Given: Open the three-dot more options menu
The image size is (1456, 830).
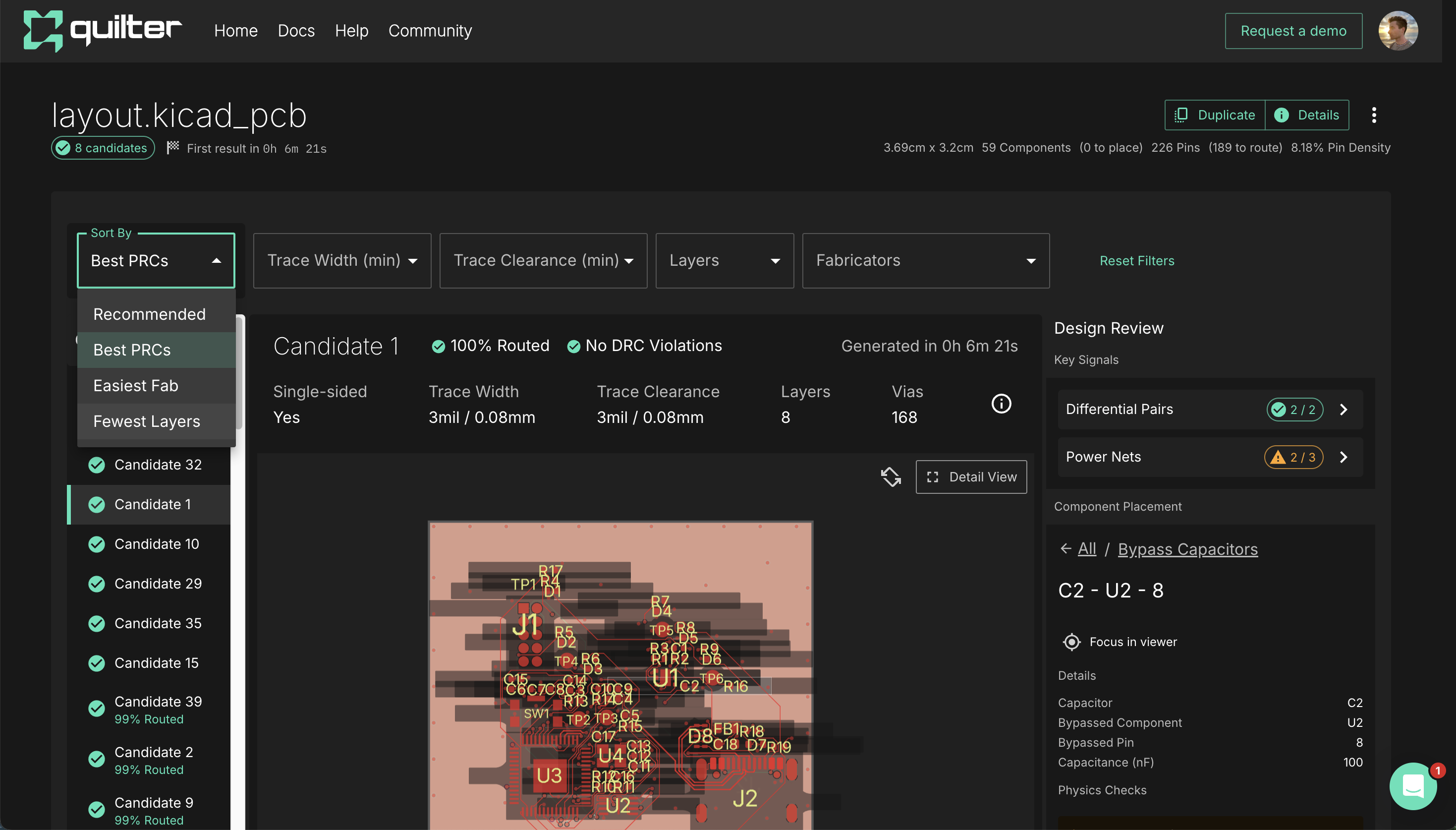Looking at the screenshot, I should pos(1373,115).
